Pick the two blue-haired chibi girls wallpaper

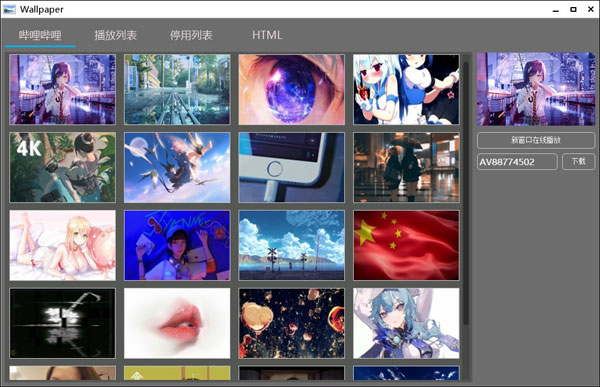(x=406, y=89)
